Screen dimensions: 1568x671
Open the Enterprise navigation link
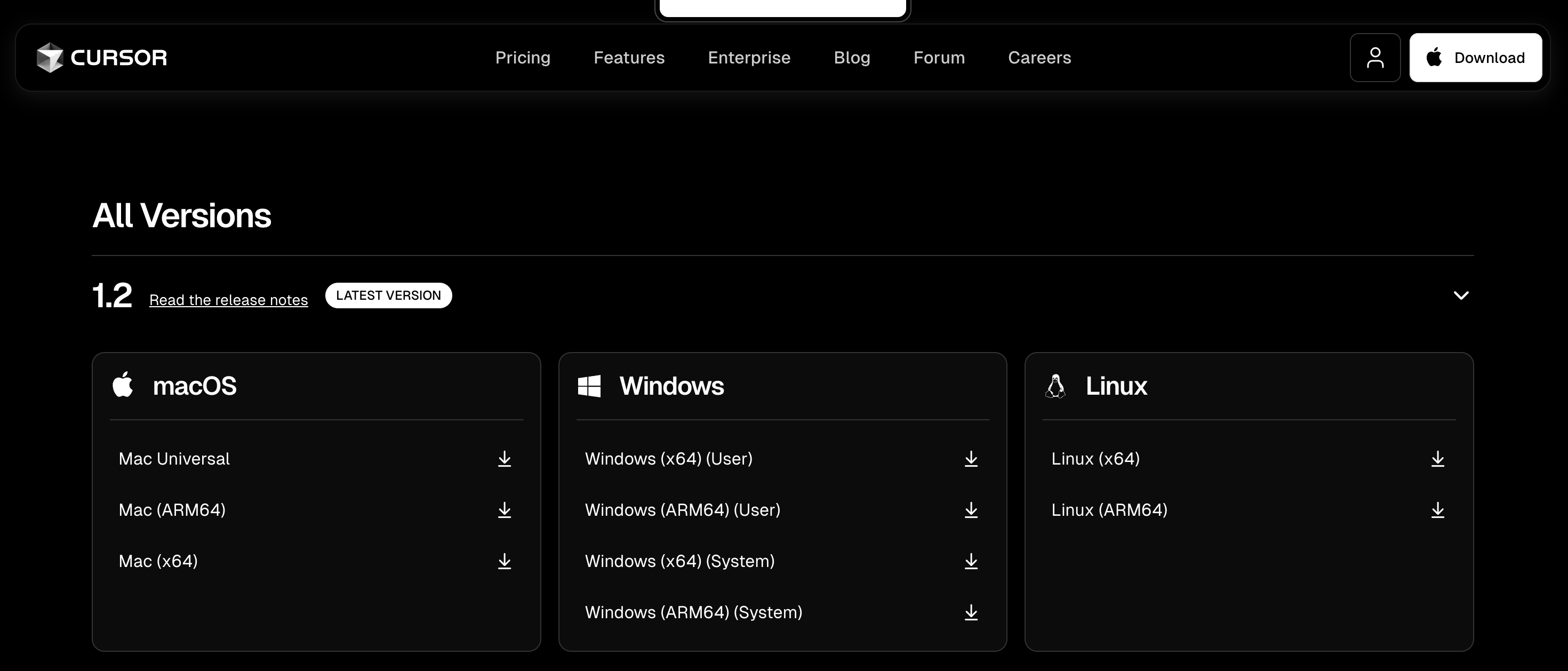coord(749,58)
